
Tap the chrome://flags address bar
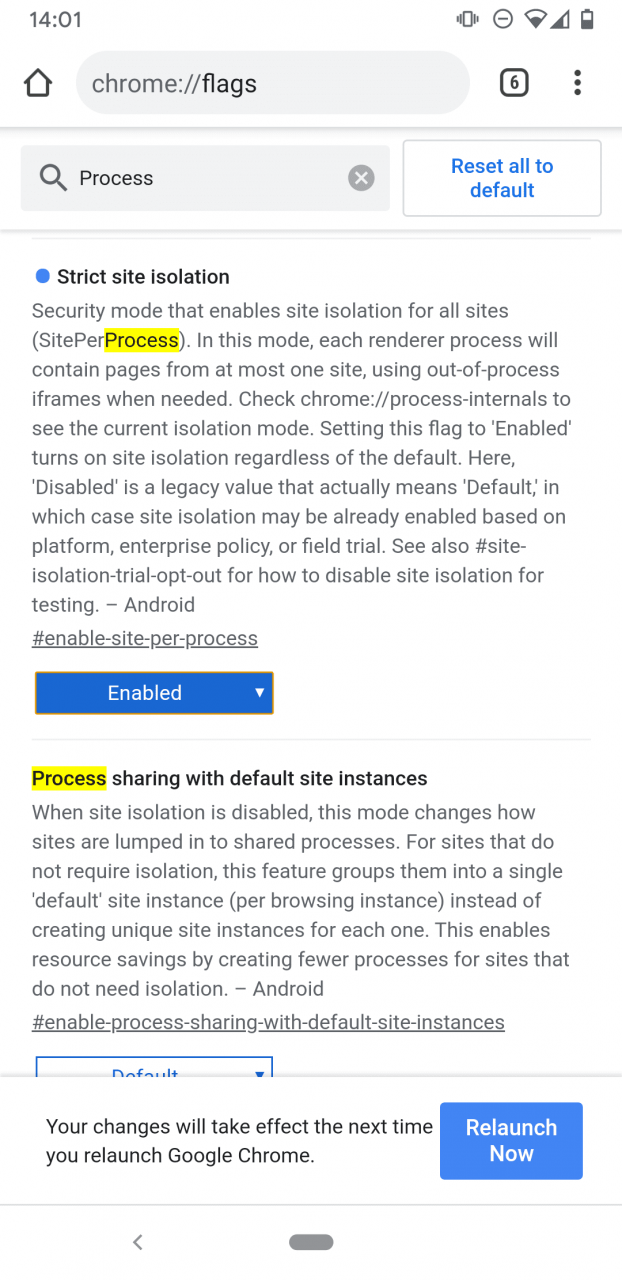tap(272, 83)
